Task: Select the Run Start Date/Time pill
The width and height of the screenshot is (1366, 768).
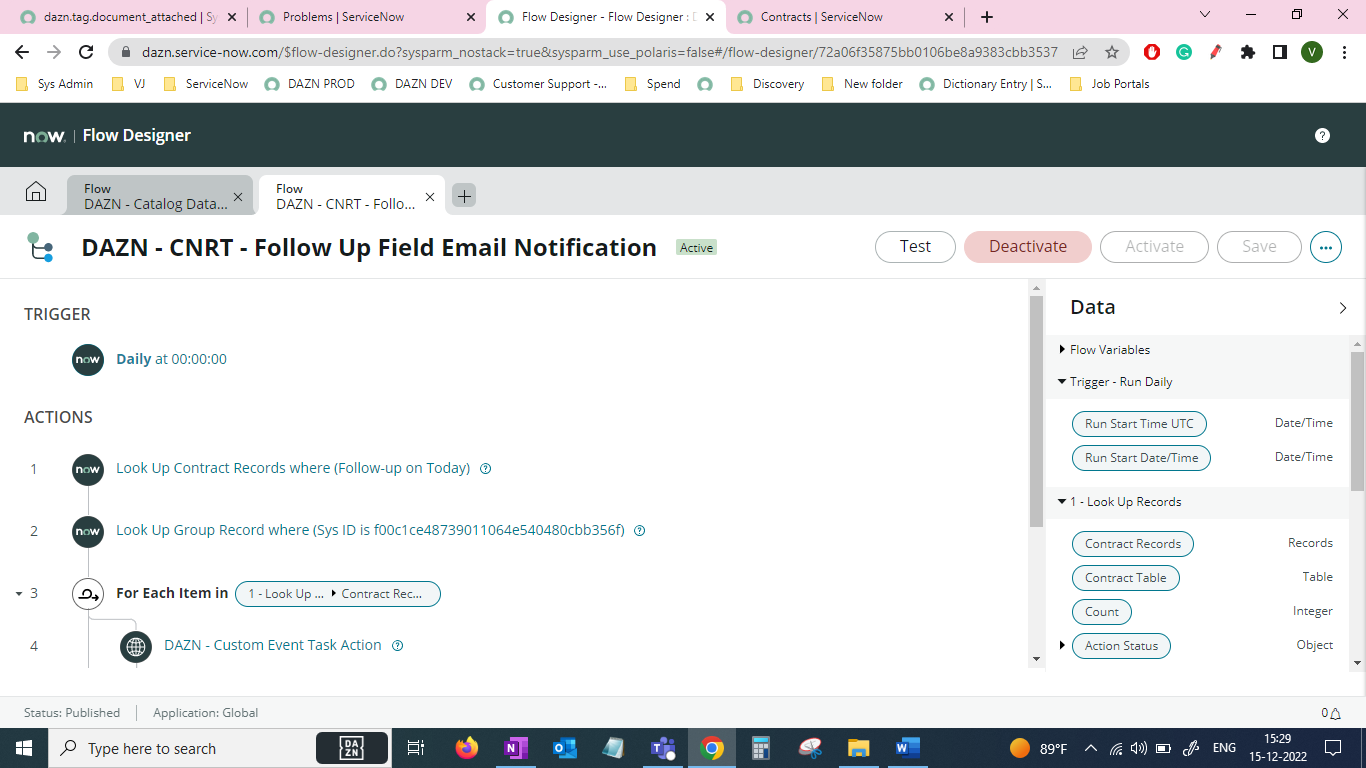Action: 1141,458
